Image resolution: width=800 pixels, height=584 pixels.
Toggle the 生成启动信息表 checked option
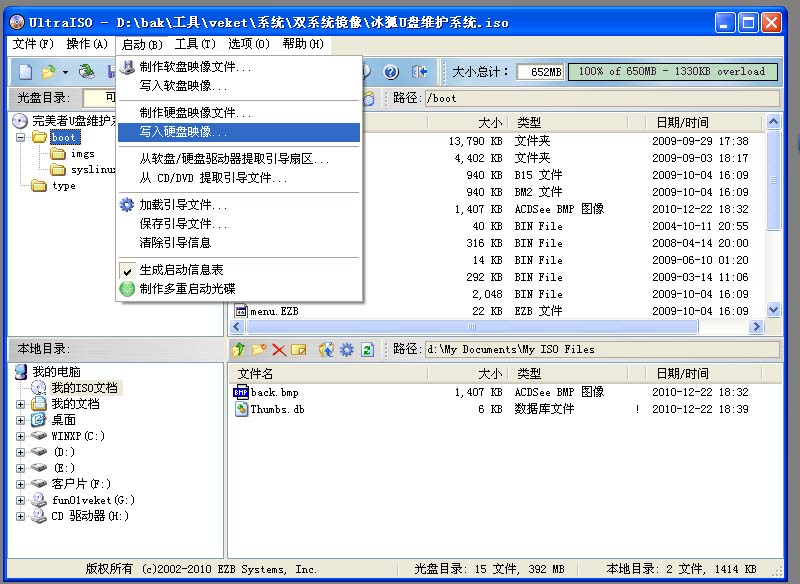click(x=239, y=270)
